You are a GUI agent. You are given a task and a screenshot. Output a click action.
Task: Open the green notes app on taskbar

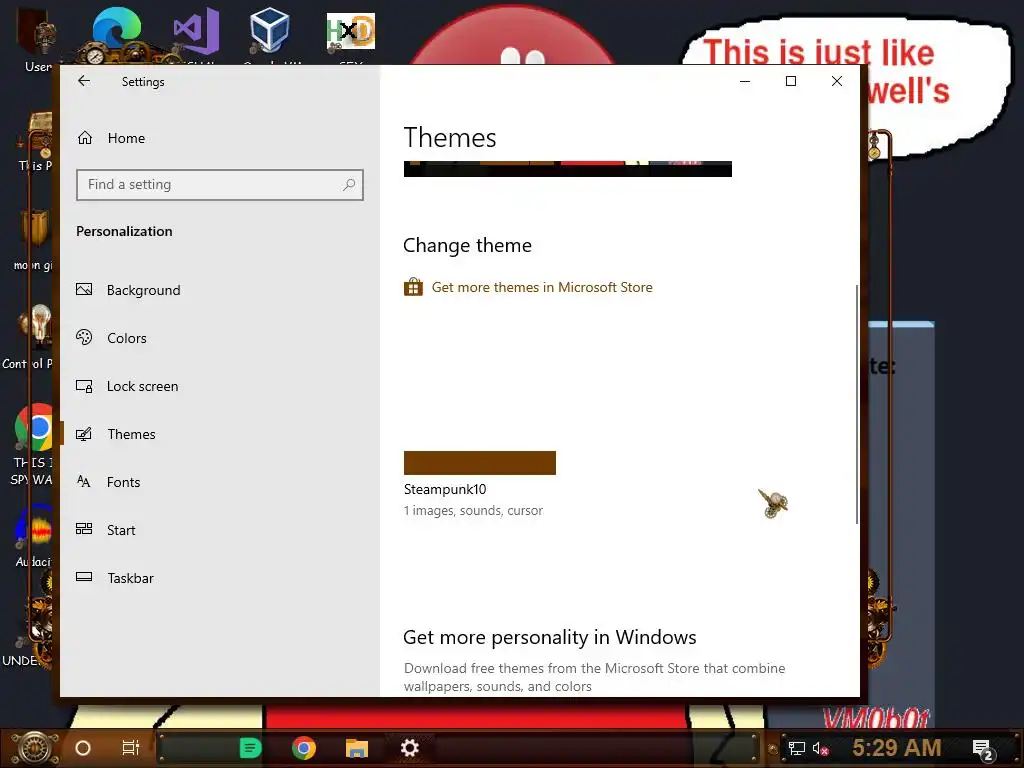pos(250,748)
